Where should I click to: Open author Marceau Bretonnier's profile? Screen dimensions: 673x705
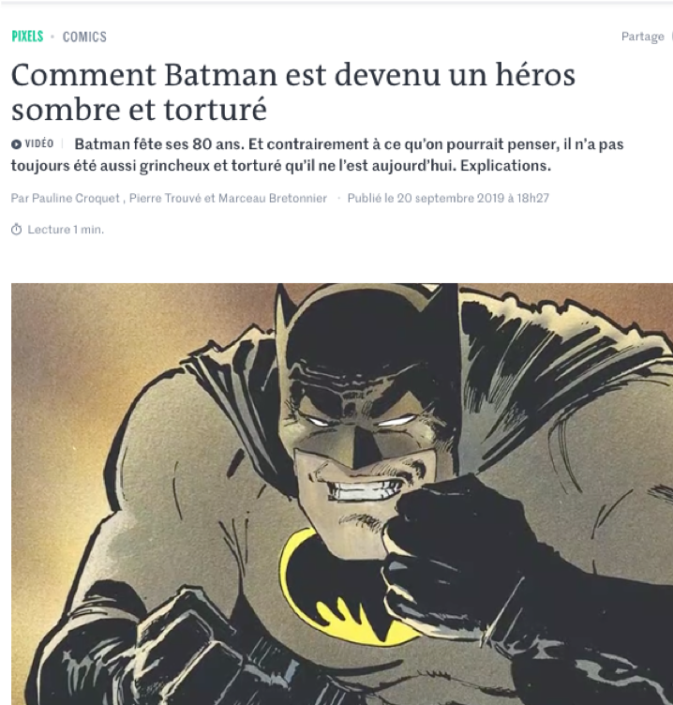[272, 198]
